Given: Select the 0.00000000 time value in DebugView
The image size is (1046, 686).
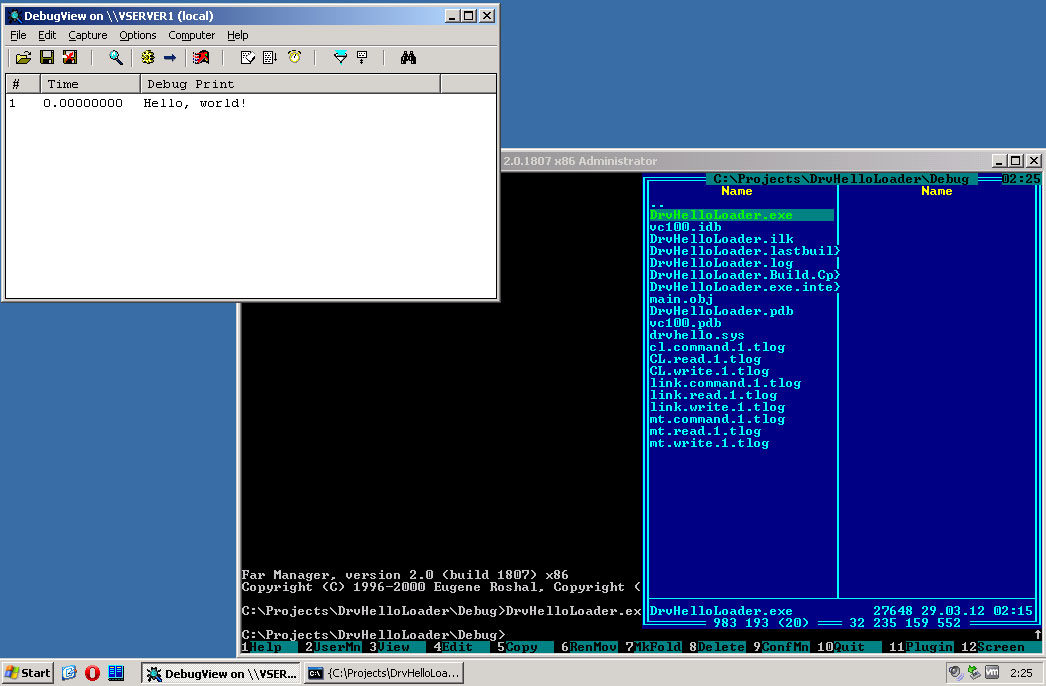Looking at the screenshot, I should (83, 103).
